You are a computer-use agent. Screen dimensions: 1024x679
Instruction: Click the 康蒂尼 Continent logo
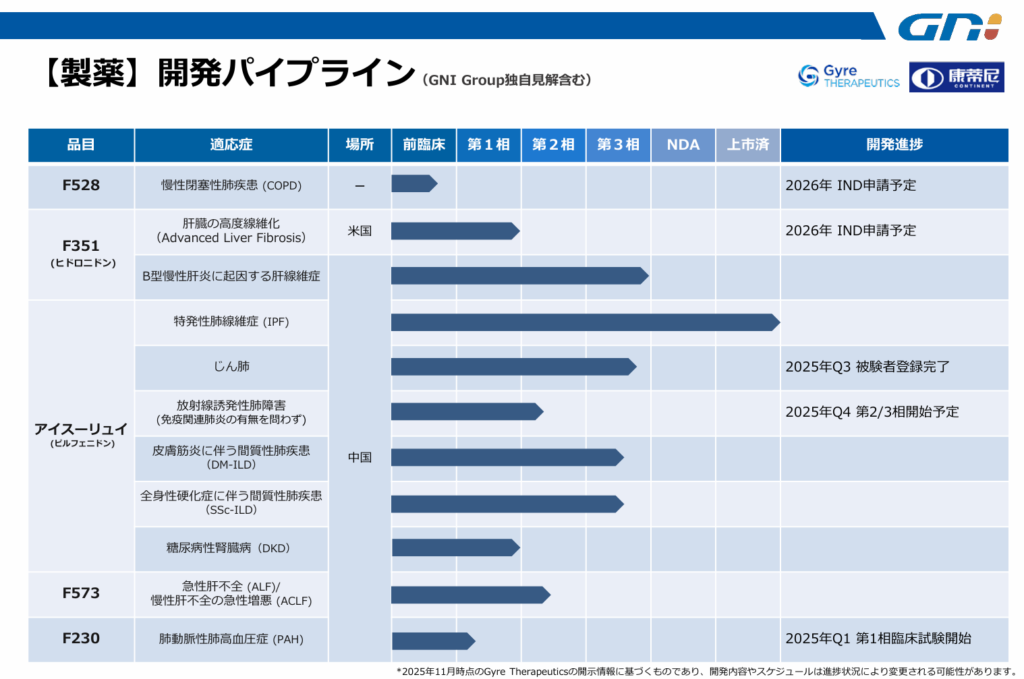click(956, 77)
